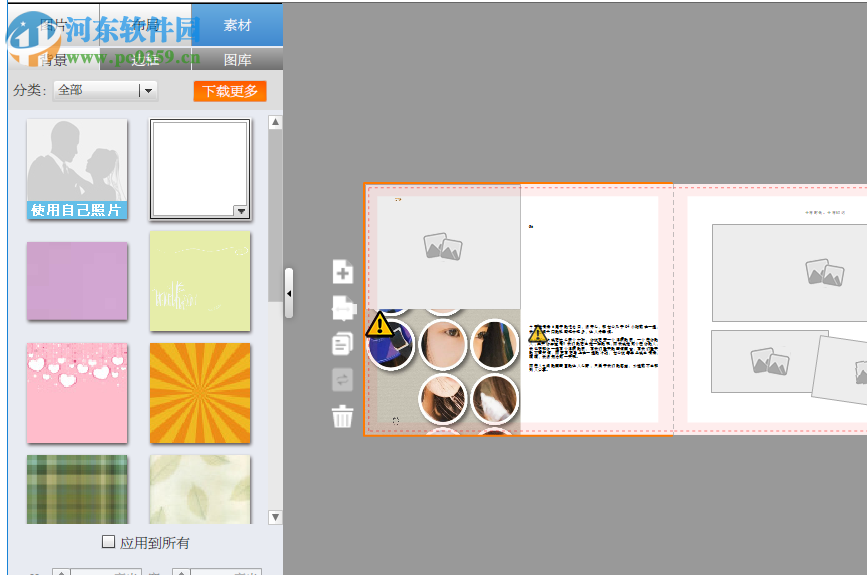Select the light green background thumbnail
This screenshot has width=867, height=575.
coord(200,281)
